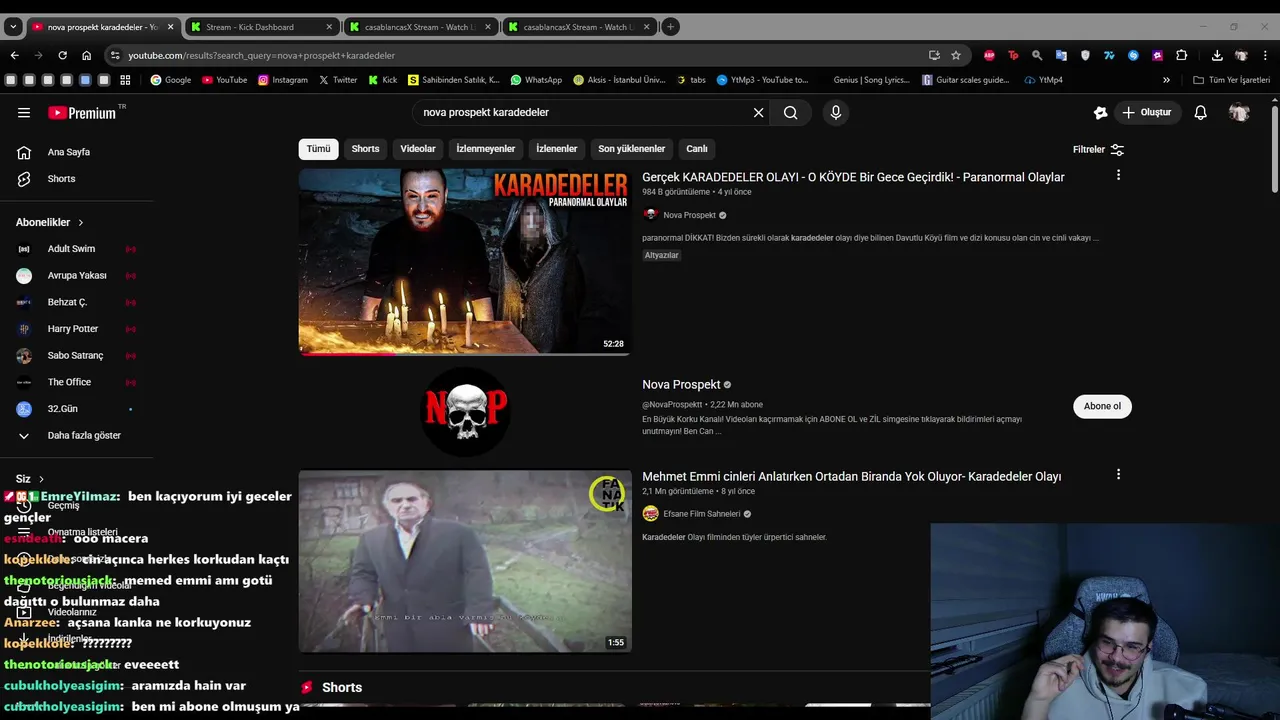Image resolution: width=1280 pixels, height=720 pixels.
Task: Click the YouTube Premium logo
Action: [83, 113]
